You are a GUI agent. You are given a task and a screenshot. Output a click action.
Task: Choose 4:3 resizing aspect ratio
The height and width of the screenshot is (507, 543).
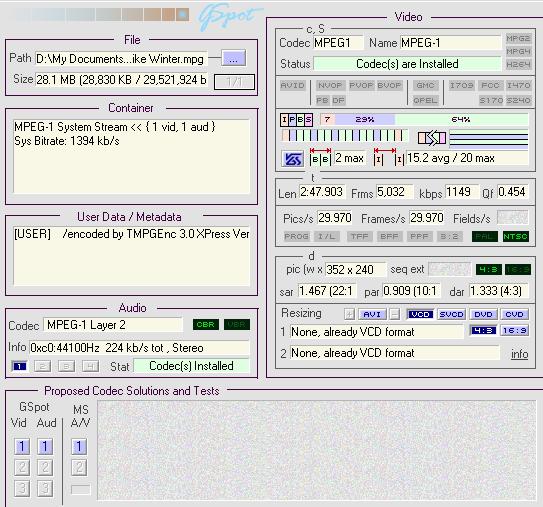click(x=483, y=330)
